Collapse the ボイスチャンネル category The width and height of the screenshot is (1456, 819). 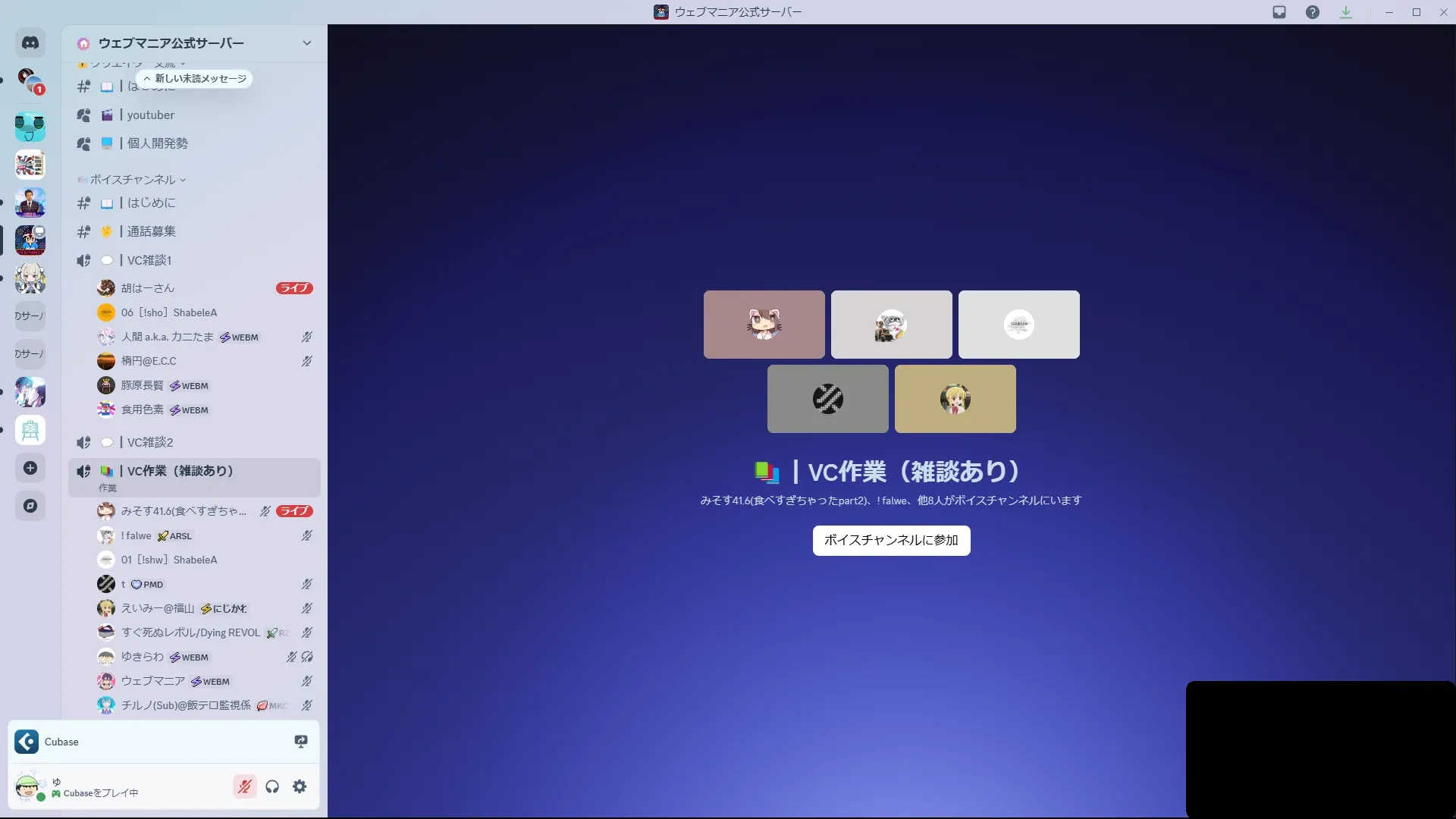pyautogui.click(x=133, y=180)
